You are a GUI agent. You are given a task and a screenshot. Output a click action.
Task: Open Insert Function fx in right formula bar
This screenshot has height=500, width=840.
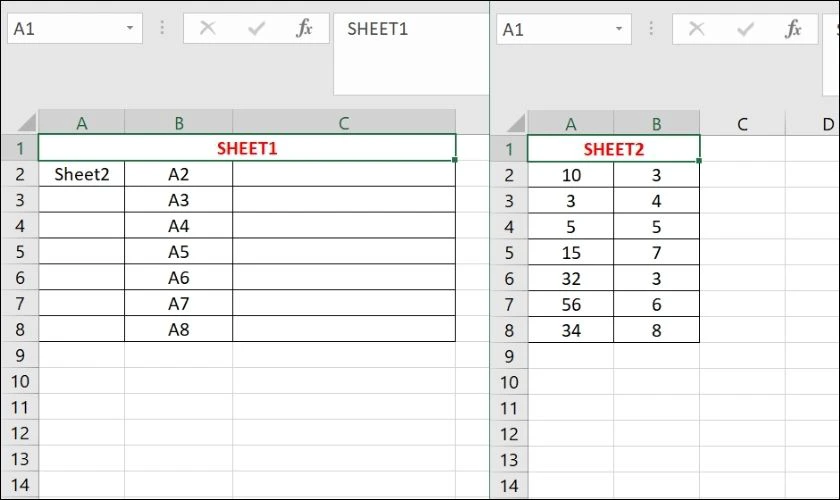click(793, 28)
